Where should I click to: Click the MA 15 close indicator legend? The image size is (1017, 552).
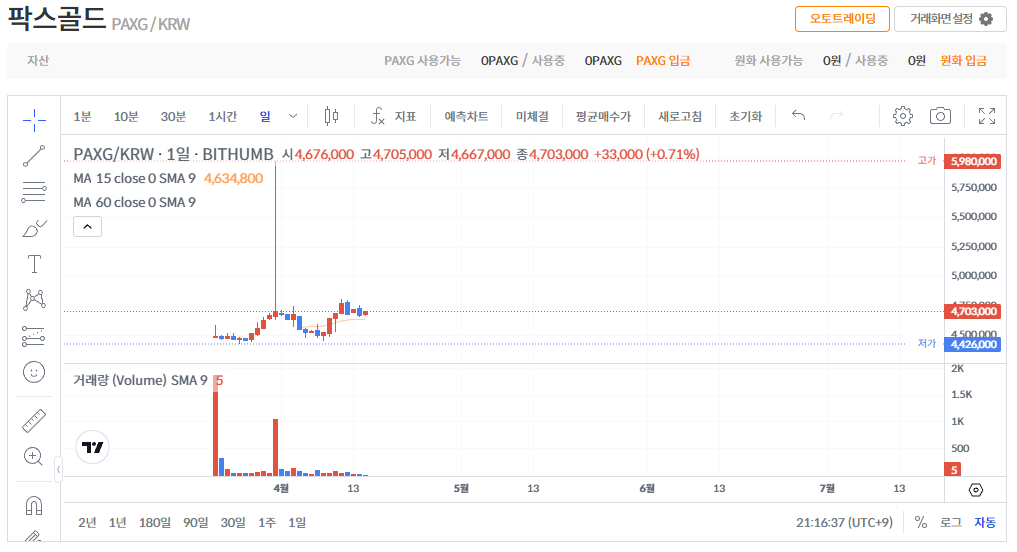[x=134, y=178]
